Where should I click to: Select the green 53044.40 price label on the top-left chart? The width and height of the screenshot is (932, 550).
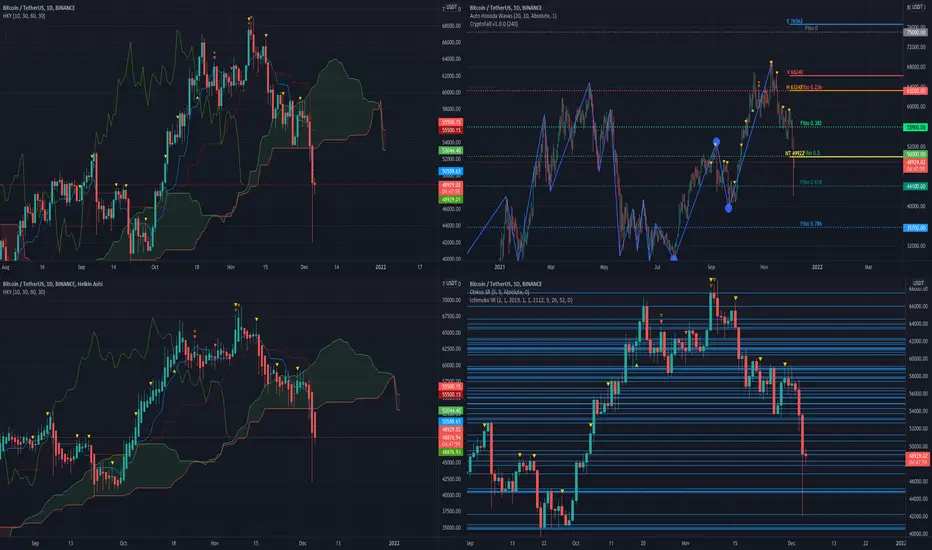coord(451,150)
